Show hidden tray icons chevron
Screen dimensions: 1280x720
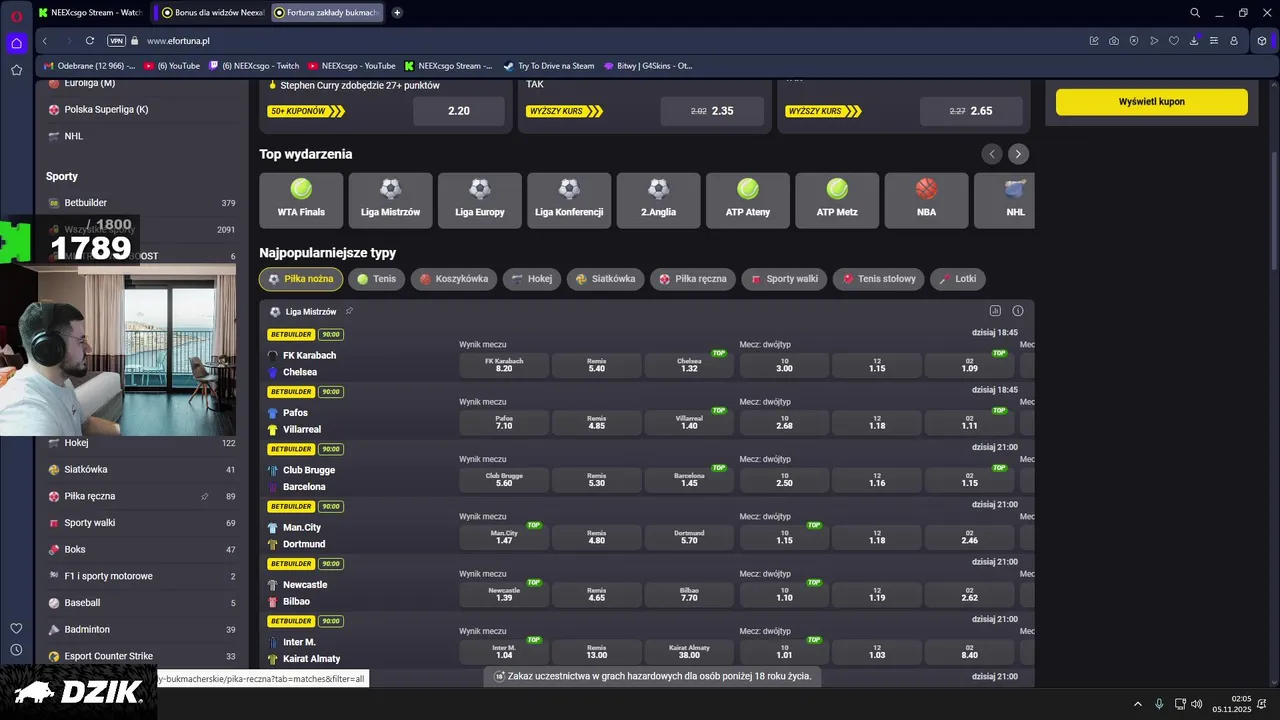(1138, 704)
